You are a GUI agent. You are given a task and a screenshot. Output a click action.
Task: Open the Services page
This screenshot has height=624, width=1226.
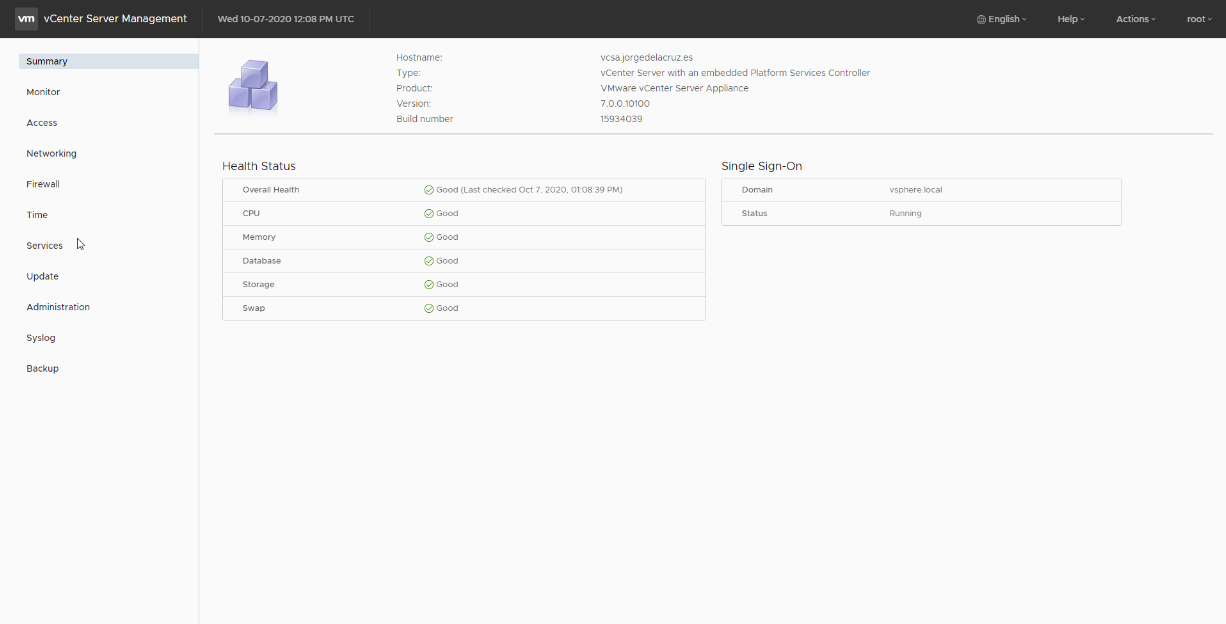(44, 246)
